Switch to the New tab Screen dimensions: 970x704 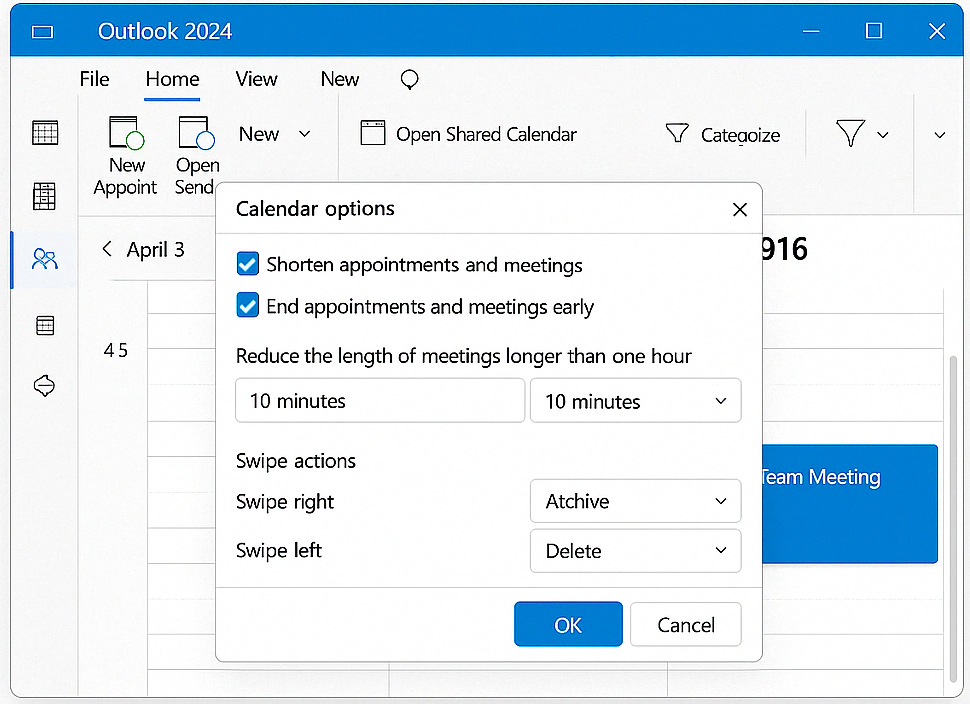point(340,79)
